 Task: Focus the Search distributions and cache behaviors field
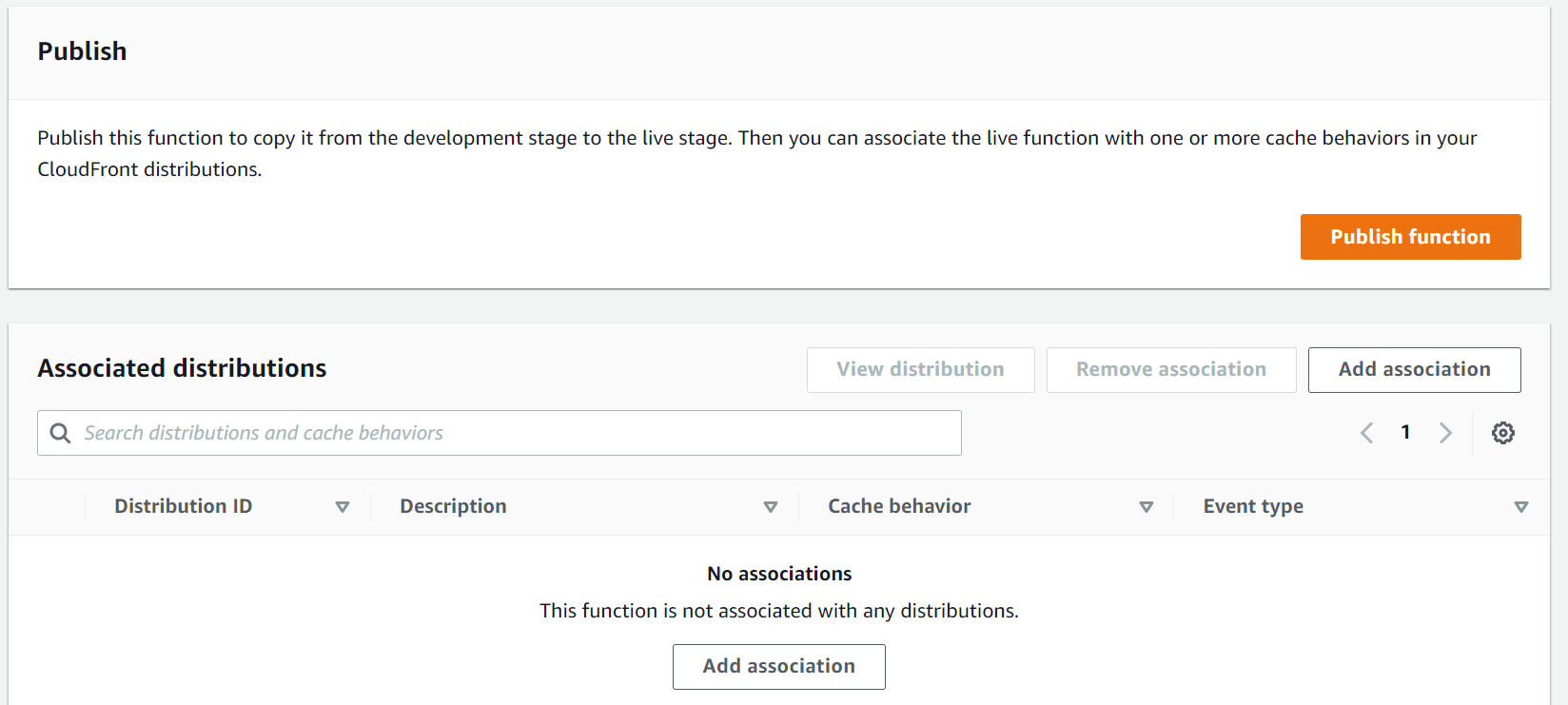point(514,433)
